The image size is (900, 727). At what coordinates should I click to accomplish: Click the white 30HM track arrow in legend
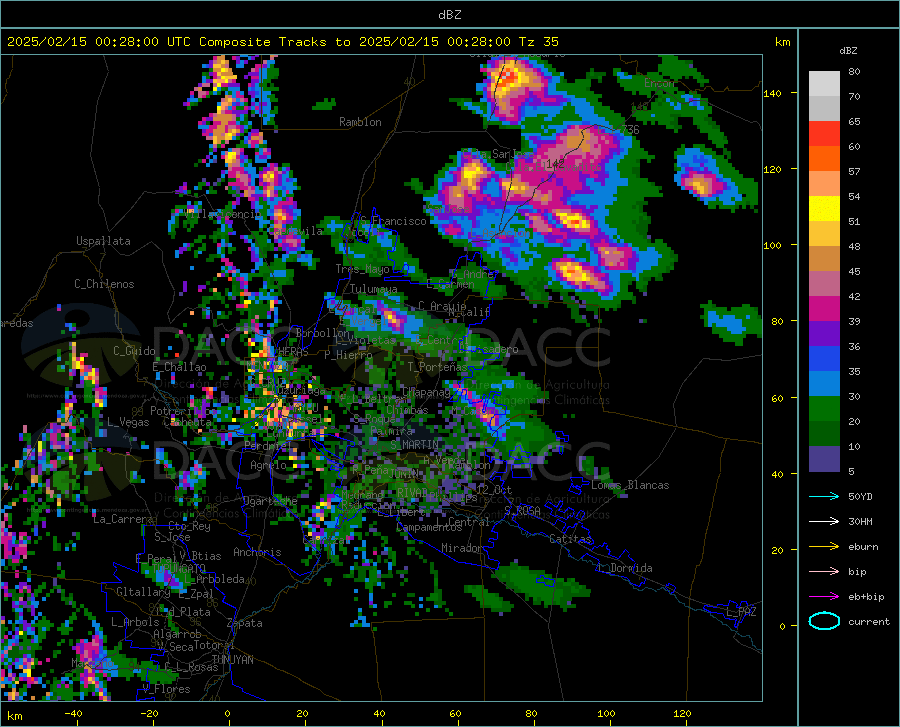point(824,522)
